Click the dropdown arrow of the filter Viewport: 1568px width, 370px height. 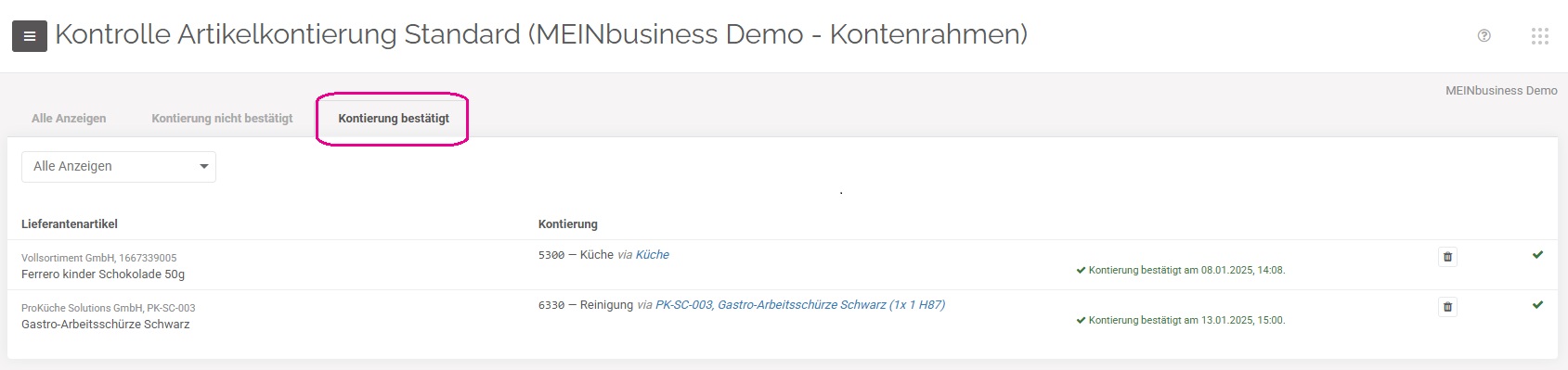(203, 167)
